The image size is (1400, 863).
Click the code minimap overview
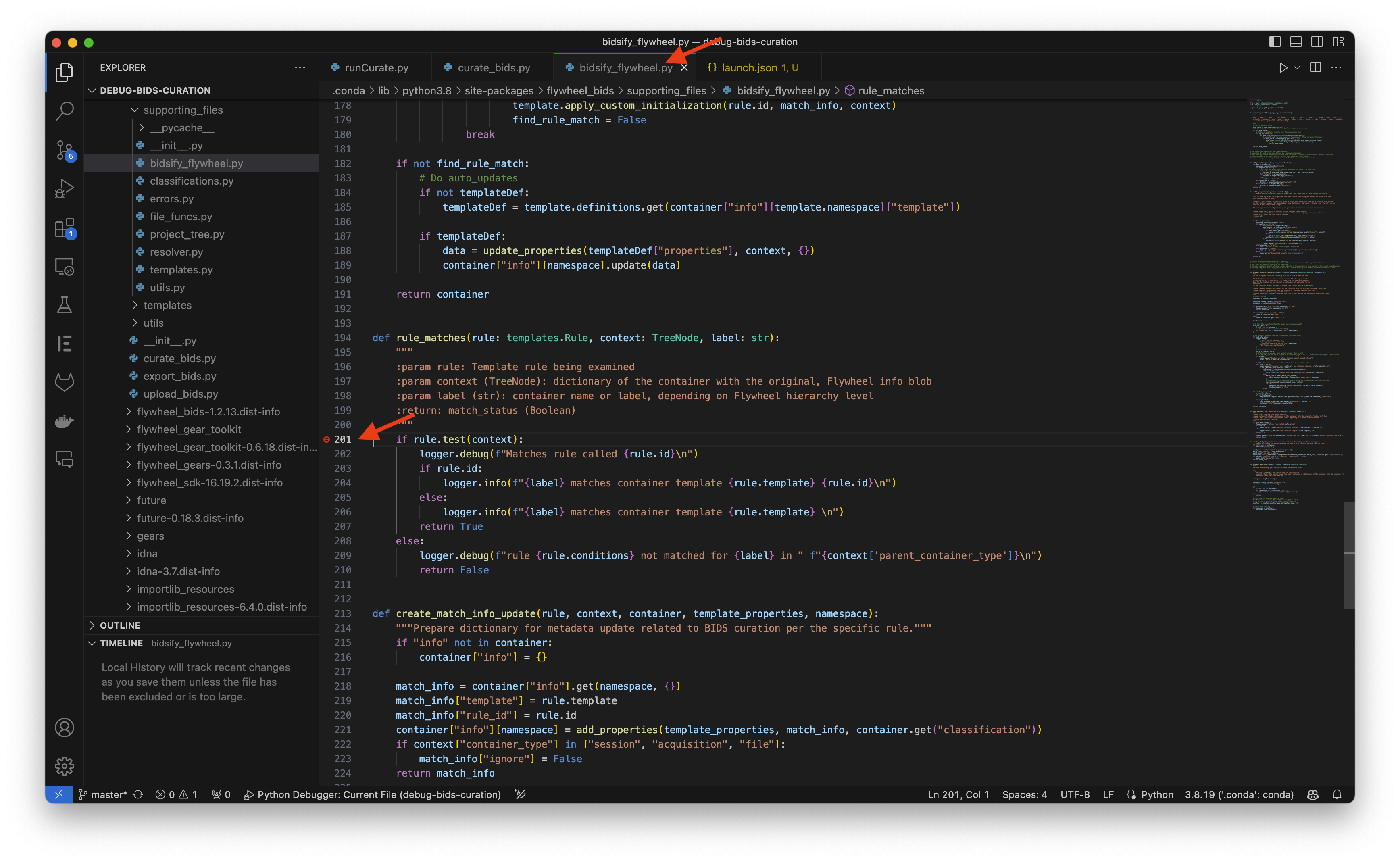[x=1296, y=305]
